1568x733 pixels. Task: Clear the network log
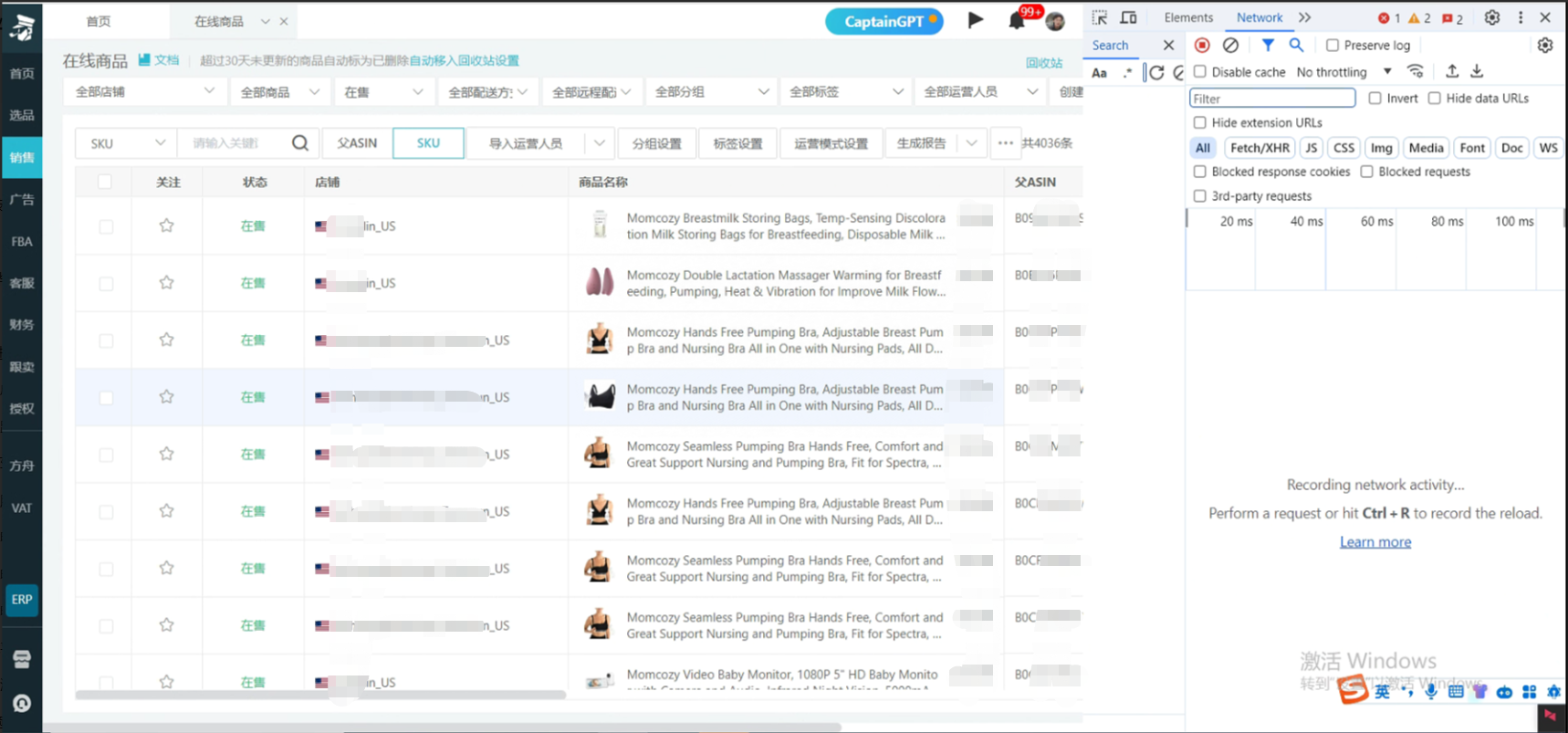(x=1230, y=45)
